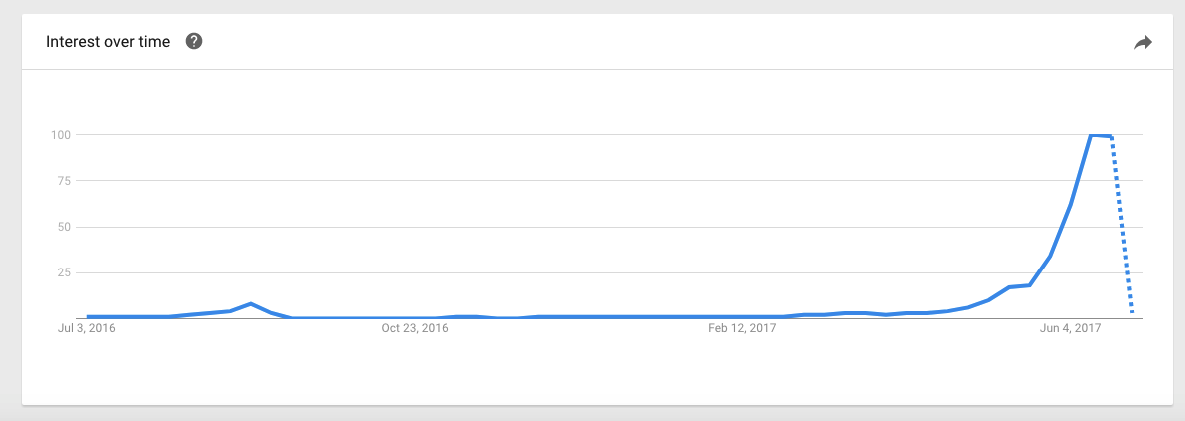Select the Feb 12, 2017 axis label
Viewport: 1185px width, 421px height.
(x=742, y=328)
